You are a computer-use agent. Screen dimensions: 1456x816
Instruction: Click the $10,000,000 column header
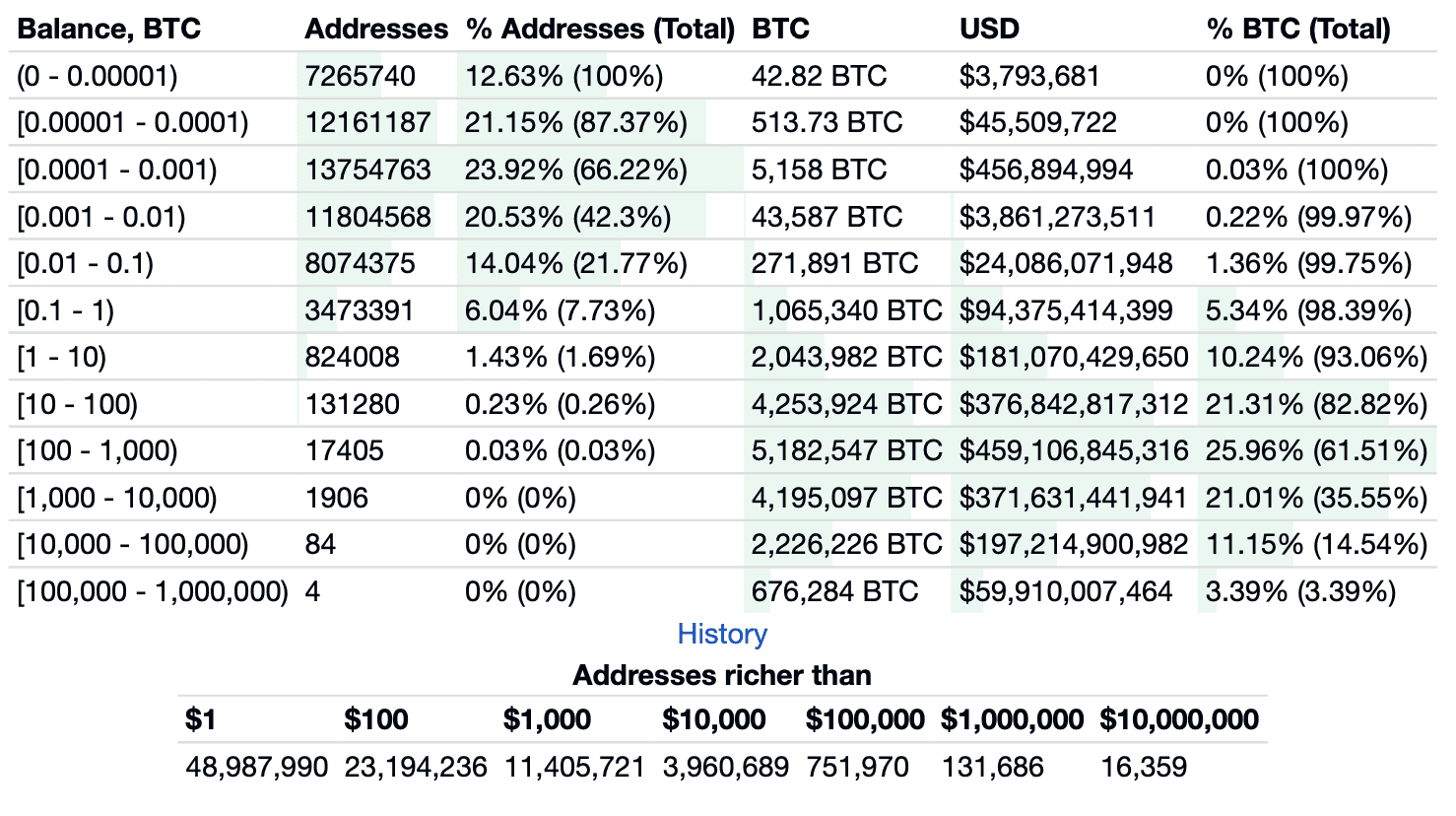coord(1179,719)
